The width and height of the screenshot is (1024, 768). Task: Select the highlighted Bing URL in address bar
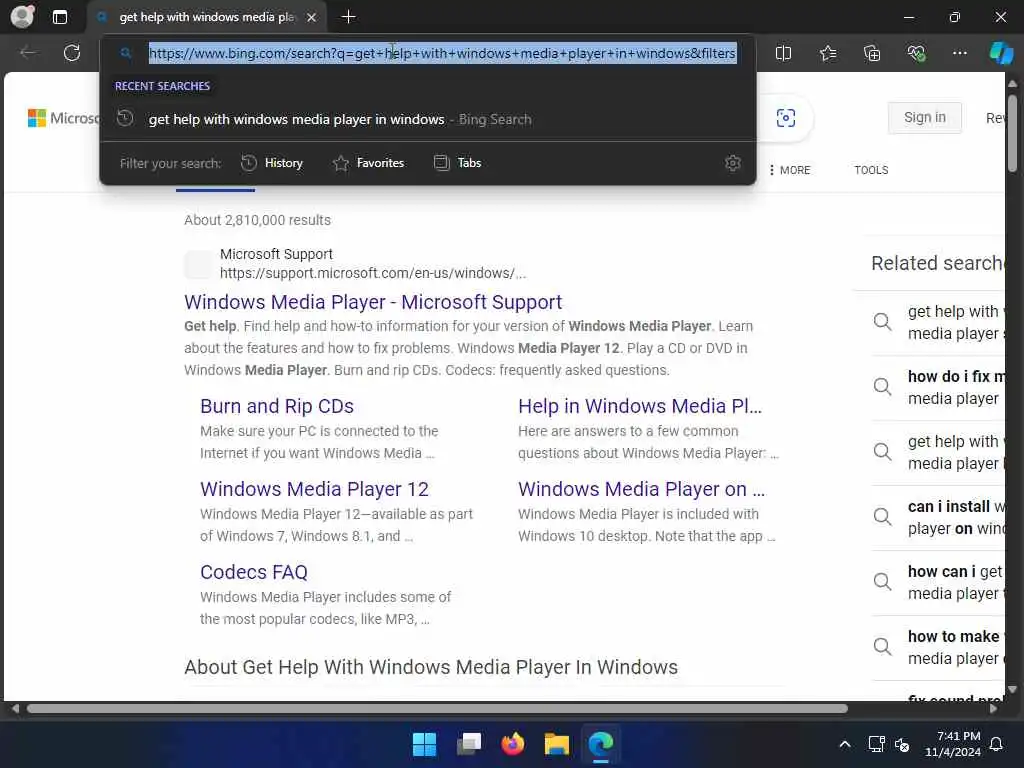(x=443, y=53)
